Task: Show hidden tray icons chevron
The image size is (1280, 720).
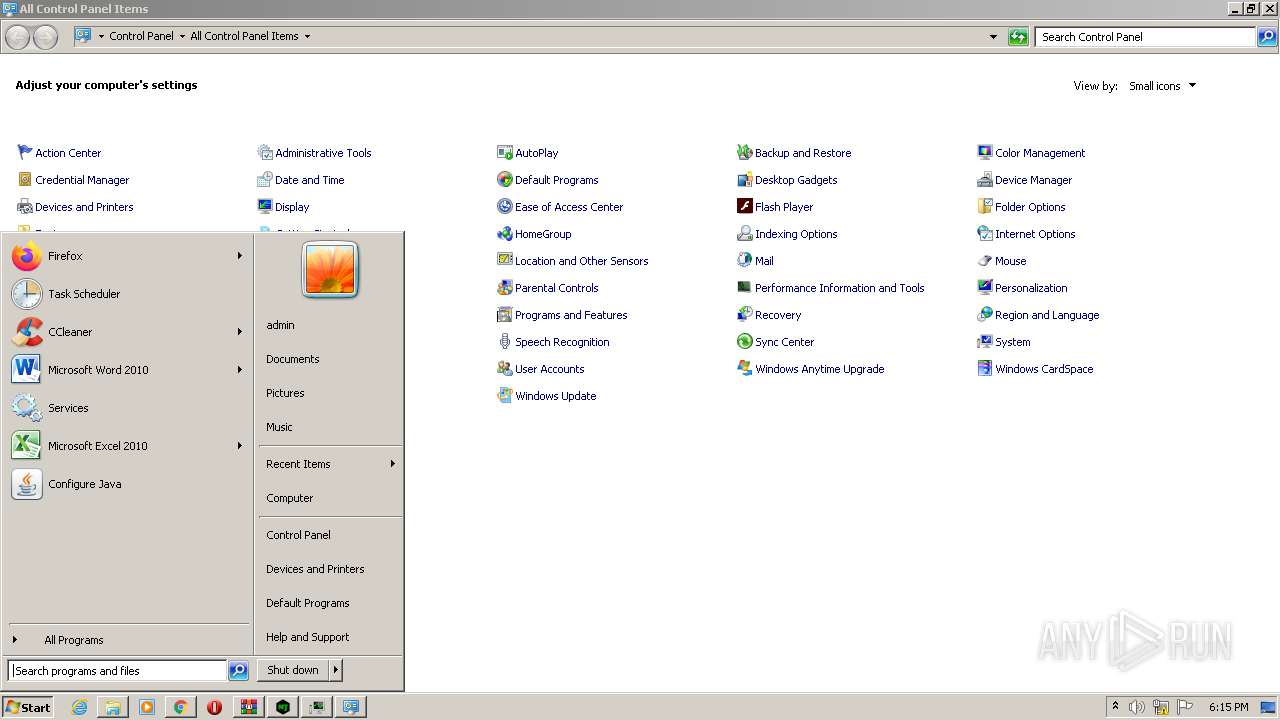Action: click(1115, 707)
